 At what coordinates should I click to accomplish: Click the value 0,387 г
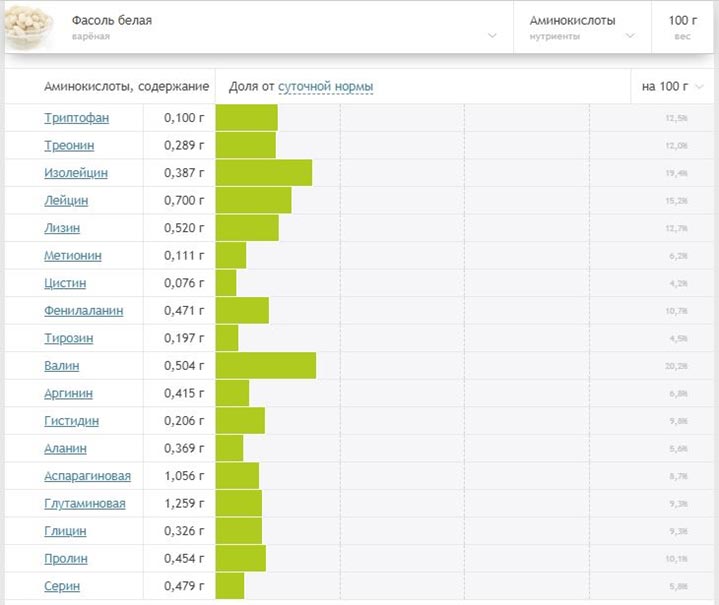pos(184,173)
